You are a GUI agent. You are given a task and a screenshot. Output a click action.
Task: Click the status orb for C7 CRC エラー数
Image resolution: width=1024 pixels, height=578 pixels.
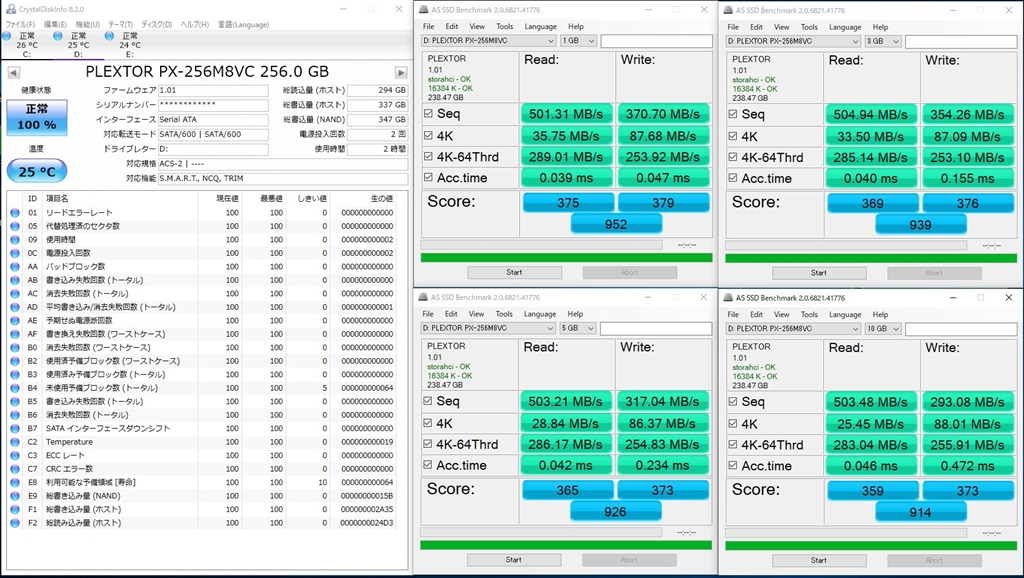tap(15, 469)
